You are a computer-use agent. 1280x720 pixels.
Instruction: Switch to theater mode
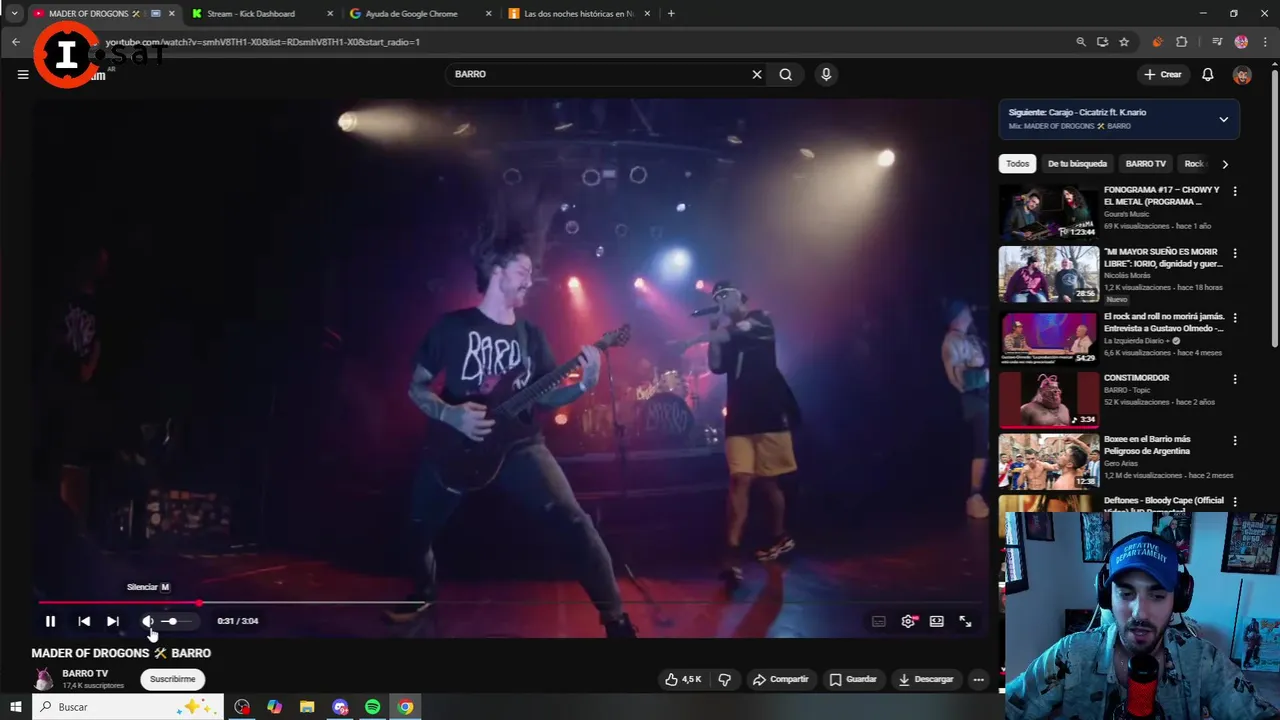point(937,621)
